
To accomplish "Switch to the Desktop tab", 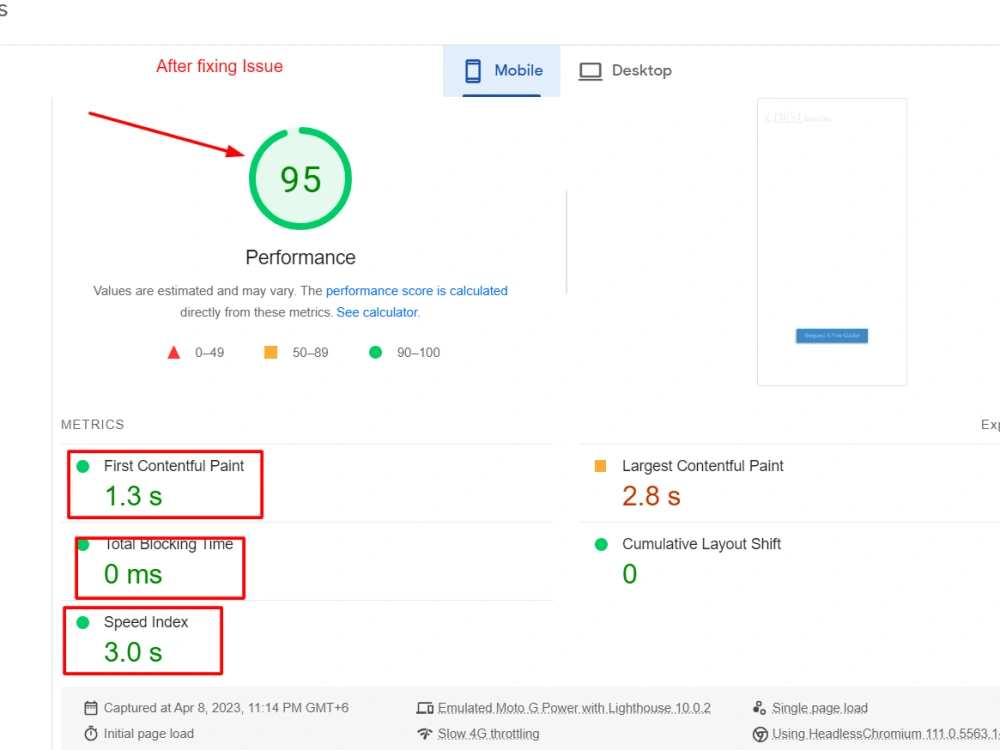I will (x=625, y=71).
